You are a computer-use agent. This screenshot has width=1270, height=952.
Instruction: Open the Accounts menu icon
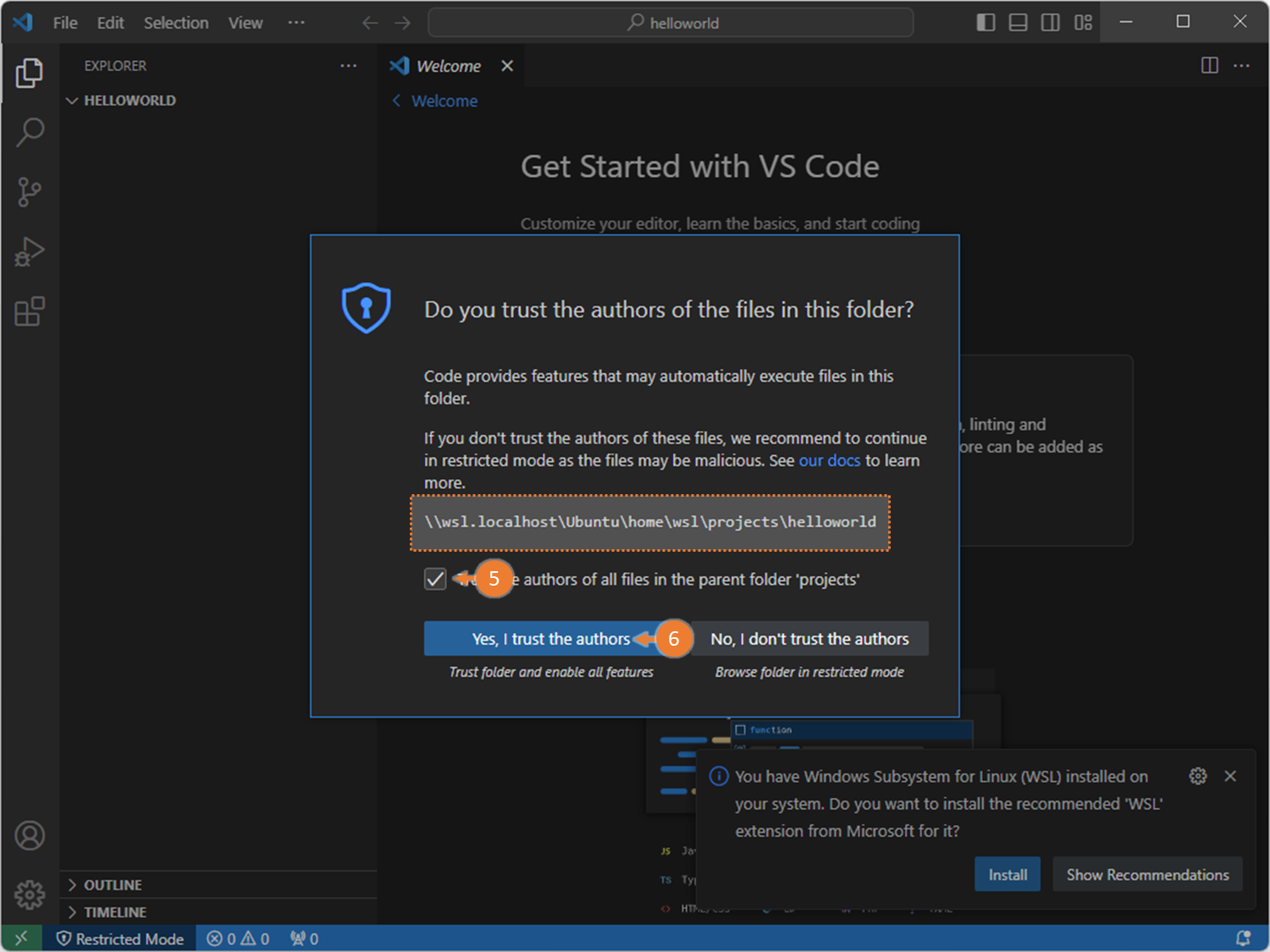[30, 836]
